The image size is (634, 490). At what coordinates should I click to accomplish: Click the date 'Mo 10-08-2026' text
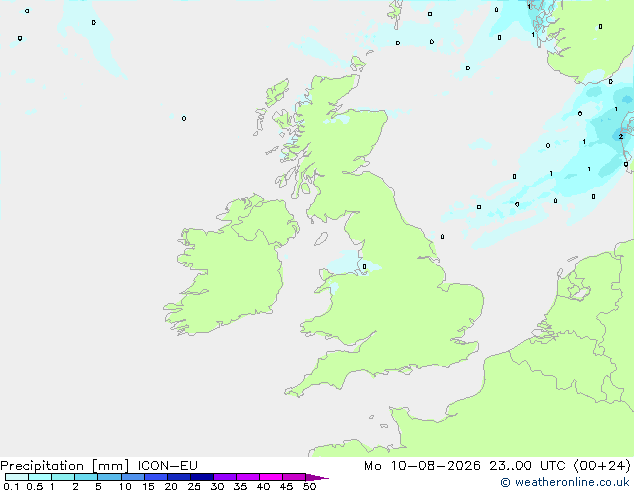coord(422,466)
